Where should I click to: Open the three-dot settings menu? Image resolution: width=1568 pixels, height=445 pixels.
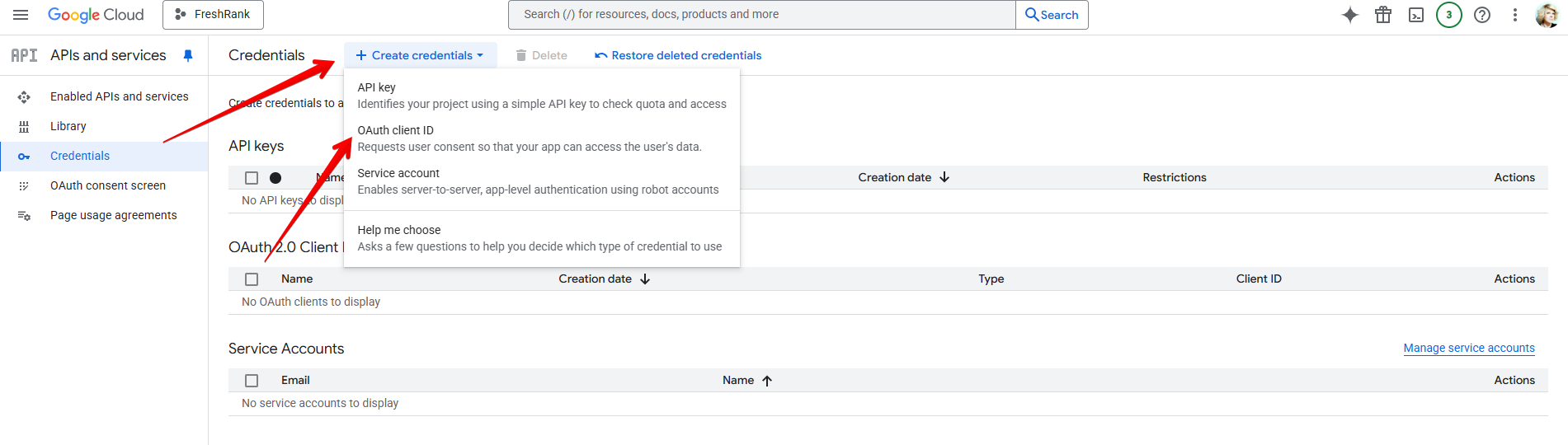click(1515, 15)
